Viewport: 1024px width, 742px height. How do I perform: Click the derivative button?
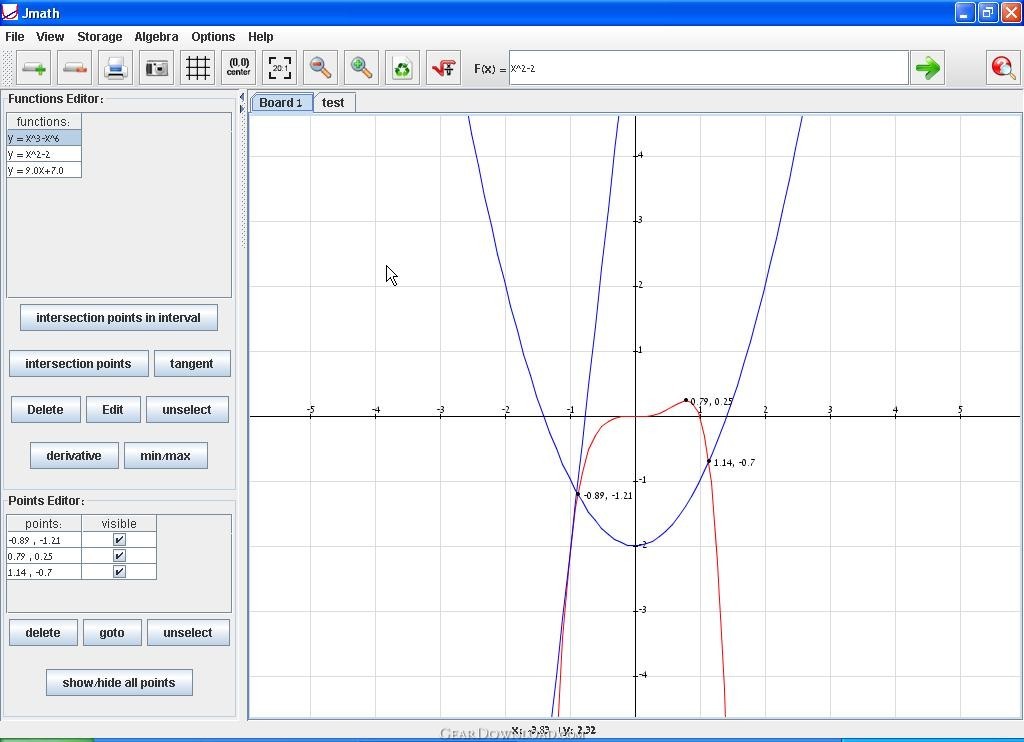(x=74, y=456)
